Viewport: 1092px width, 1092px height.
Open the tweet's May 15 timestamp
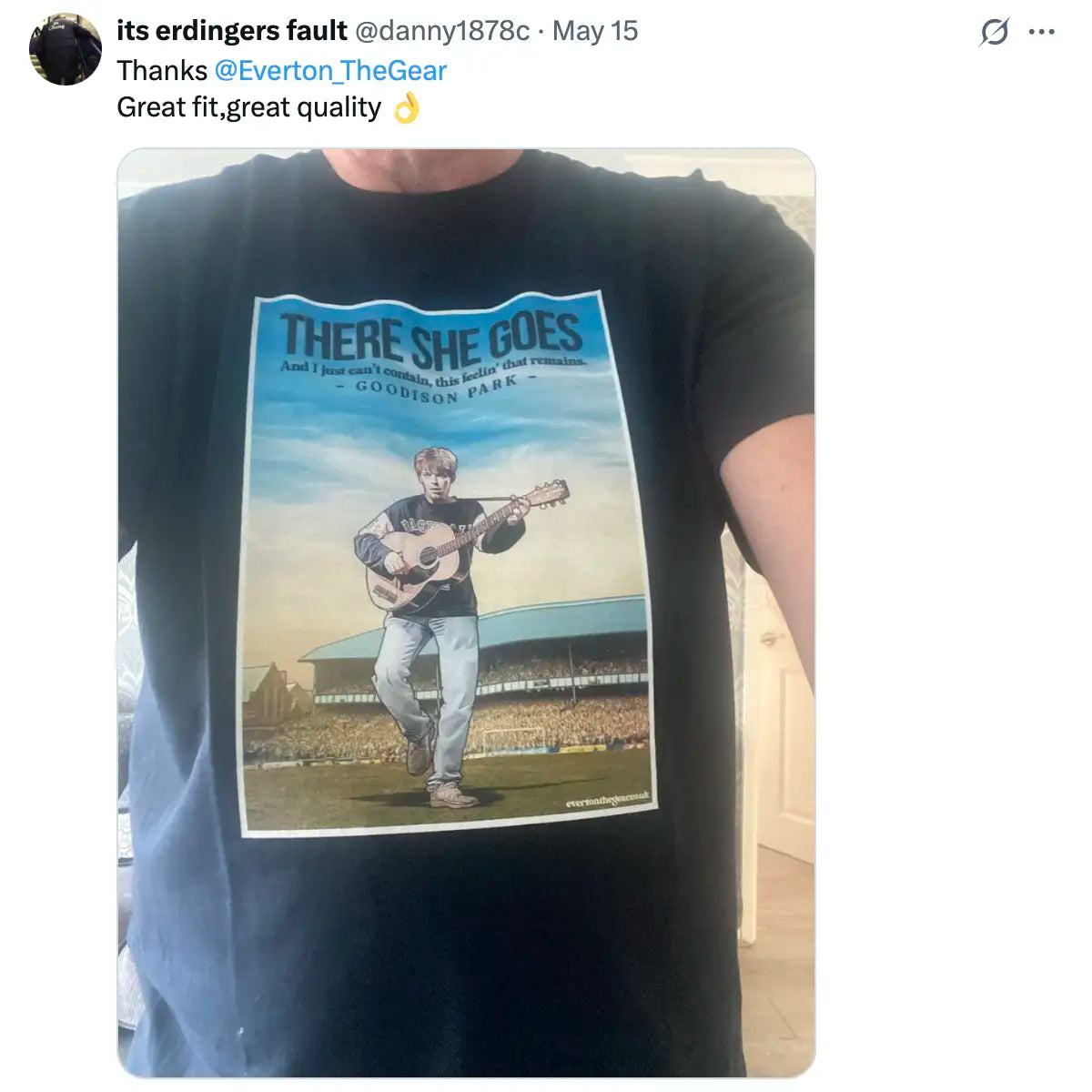click(x=595, y=31)
